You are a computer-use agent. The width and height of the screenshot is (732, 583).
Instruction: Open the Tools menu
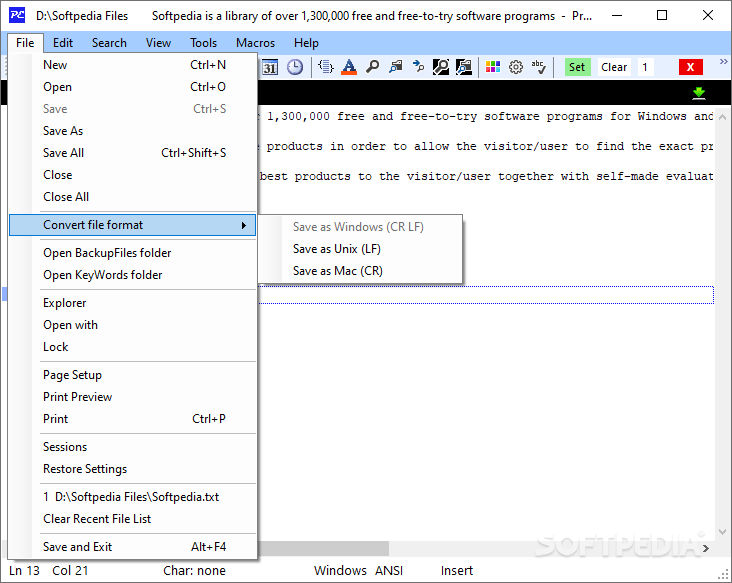click(204, 43)
